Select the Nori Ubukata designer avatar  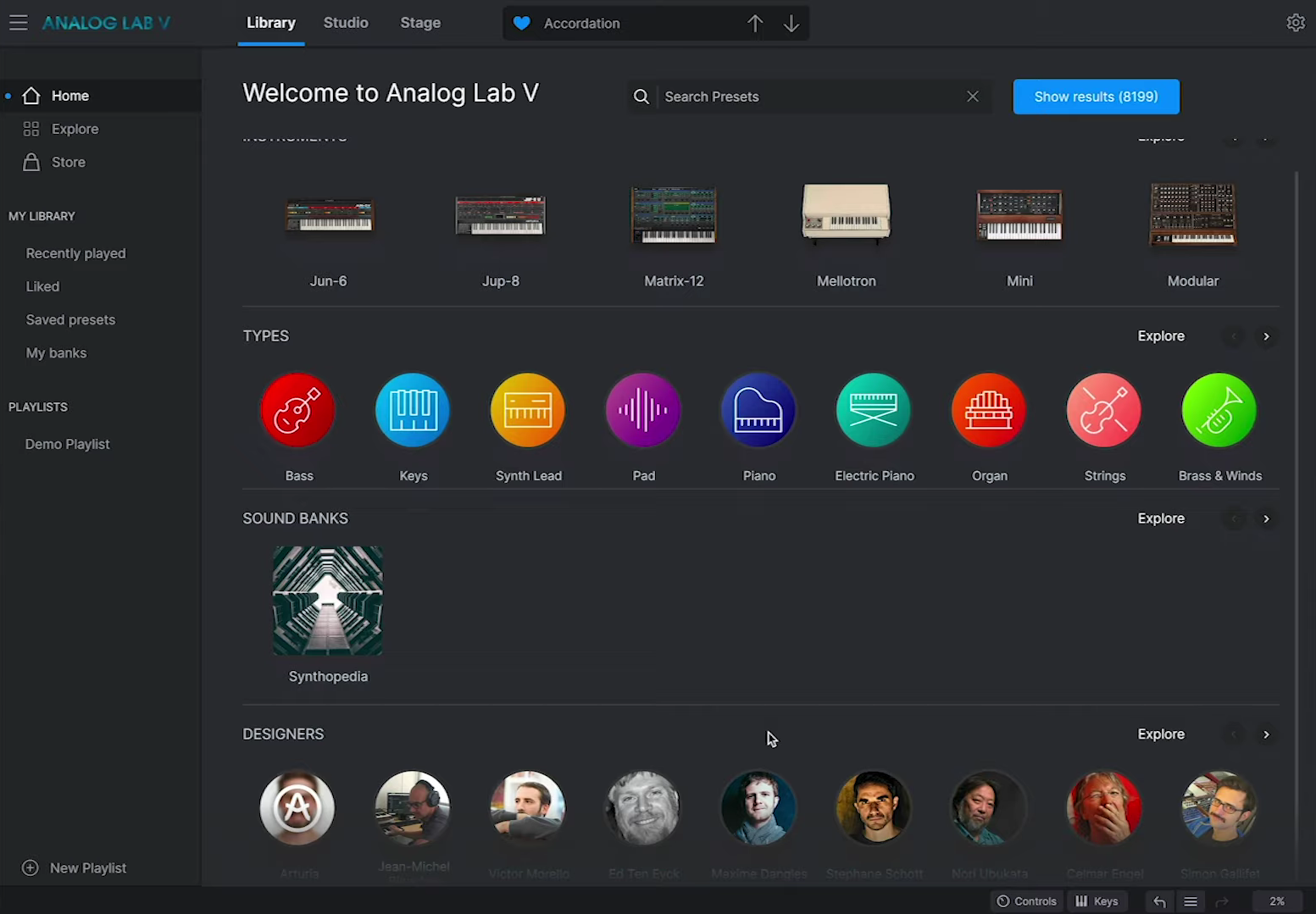point(989,807)
